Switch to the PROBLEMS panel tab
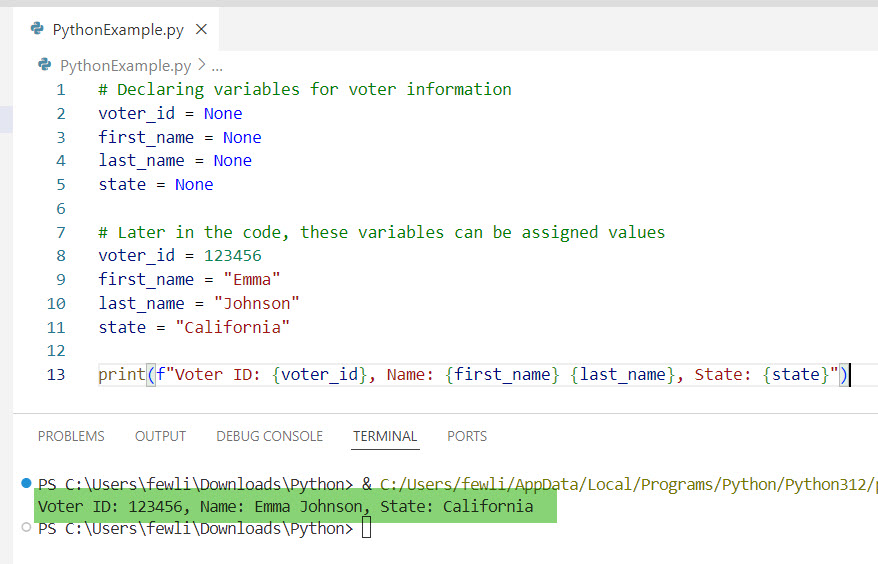The height and width of the screenshot is (564, 878). click(x=71, y=436)
